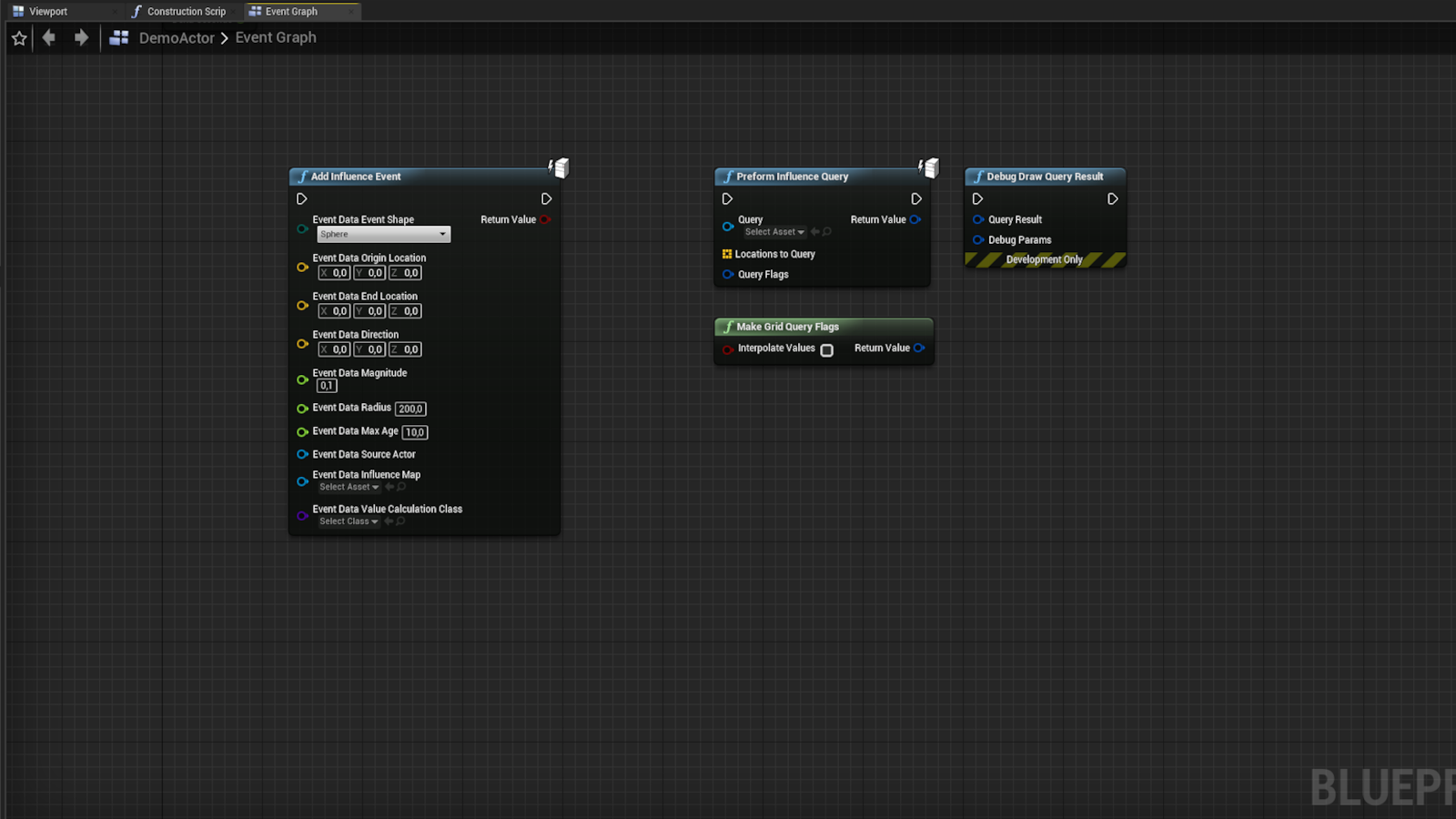Toggle the Interpolate Values checkbox
The width and height of the screenshot is (1456, 819).
click(x=826, y=349)
